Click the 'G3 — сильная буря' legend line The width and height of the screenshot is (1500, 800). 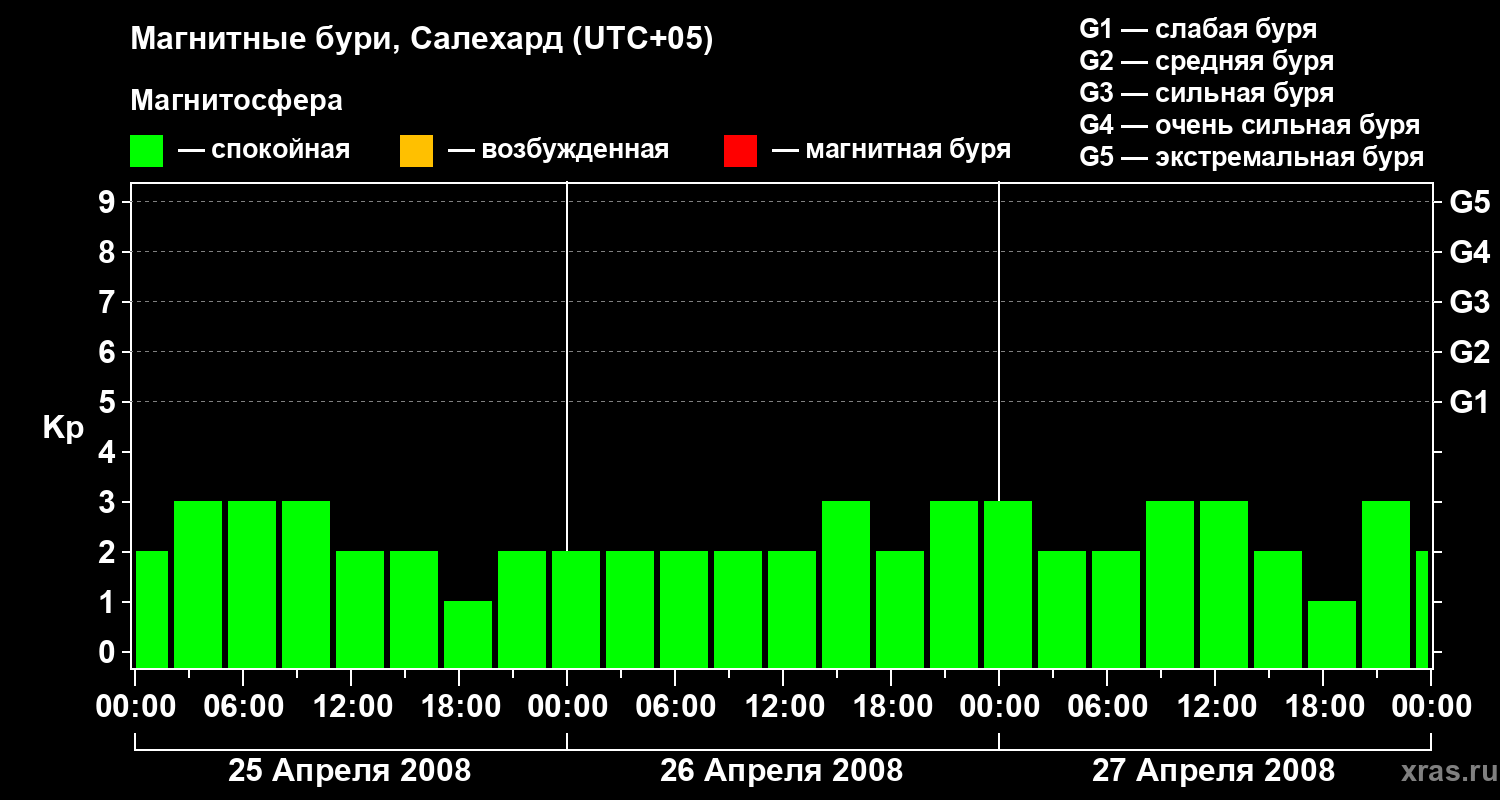pos(1206,93)
